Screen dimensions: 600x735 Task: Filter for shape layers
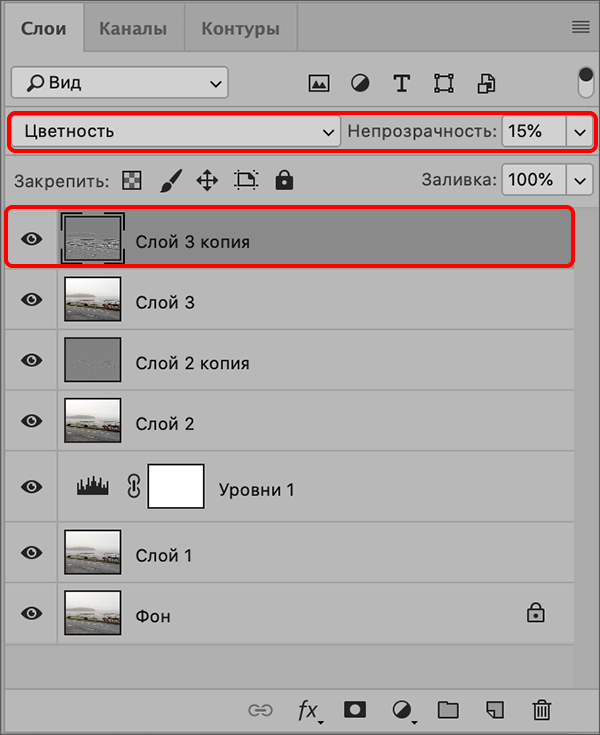(x=444, y=83)
